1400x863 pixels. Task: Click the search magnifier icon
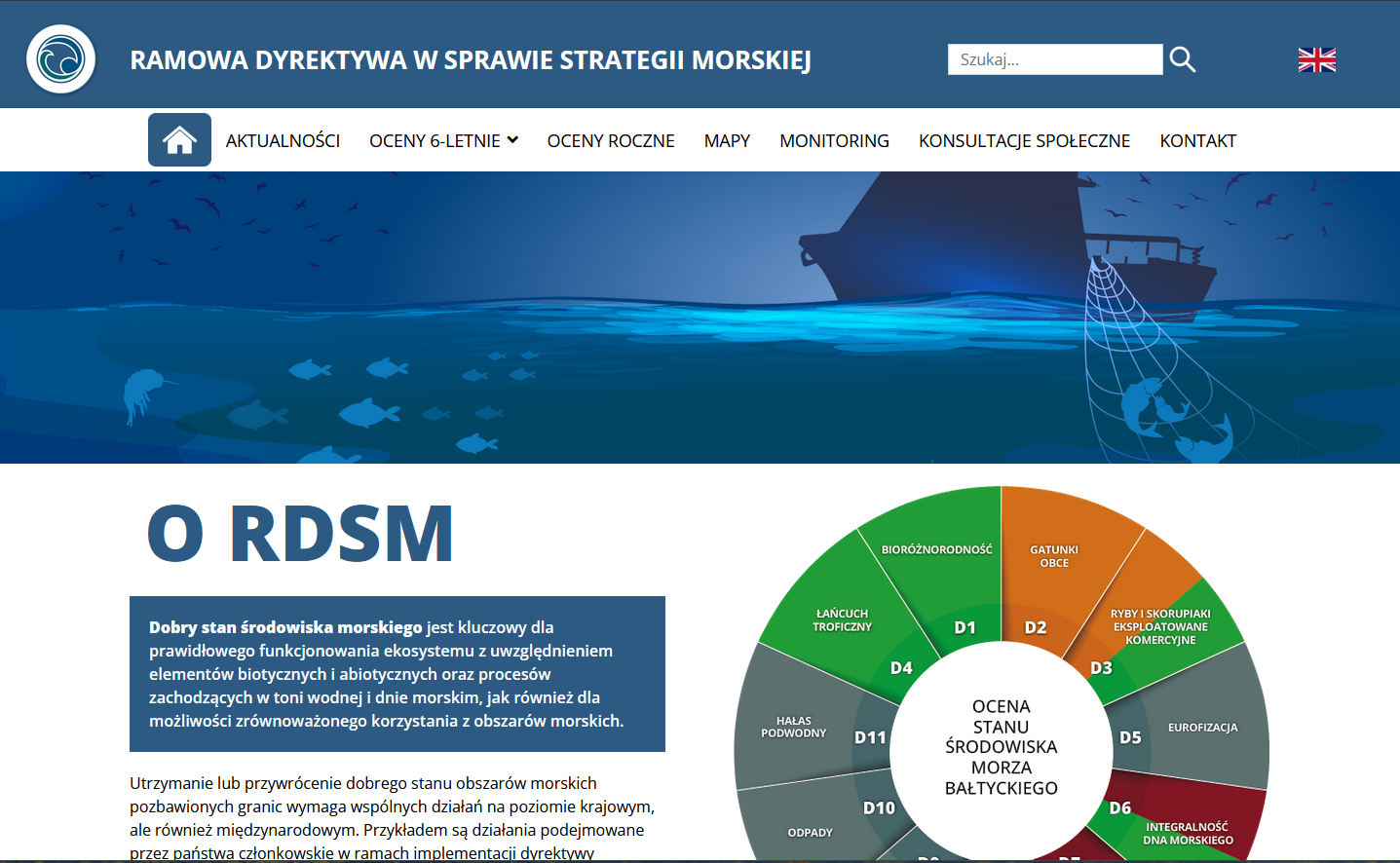click(x=1182, y=58)
